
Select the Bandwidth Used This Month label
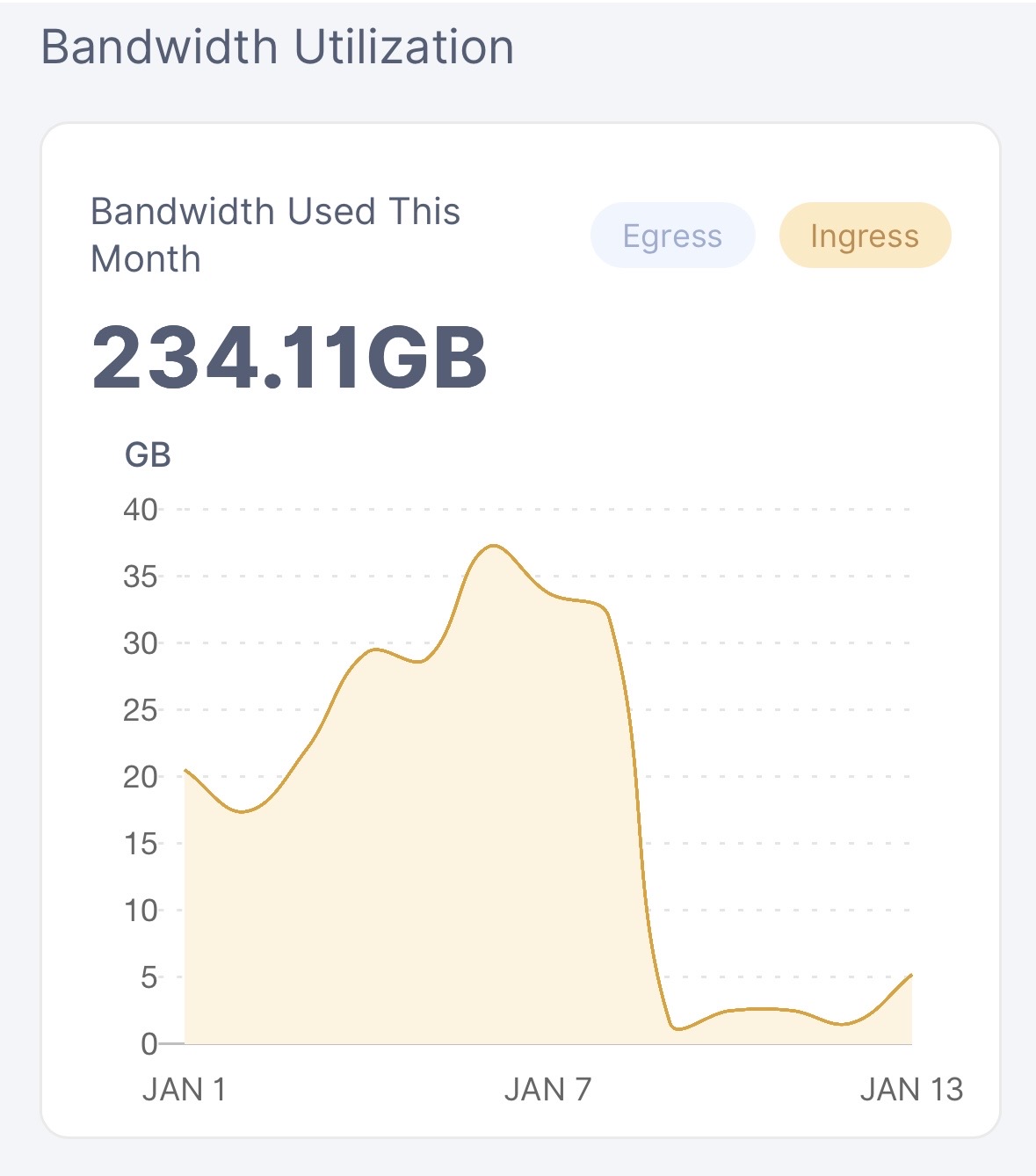(x=275, y=235)
